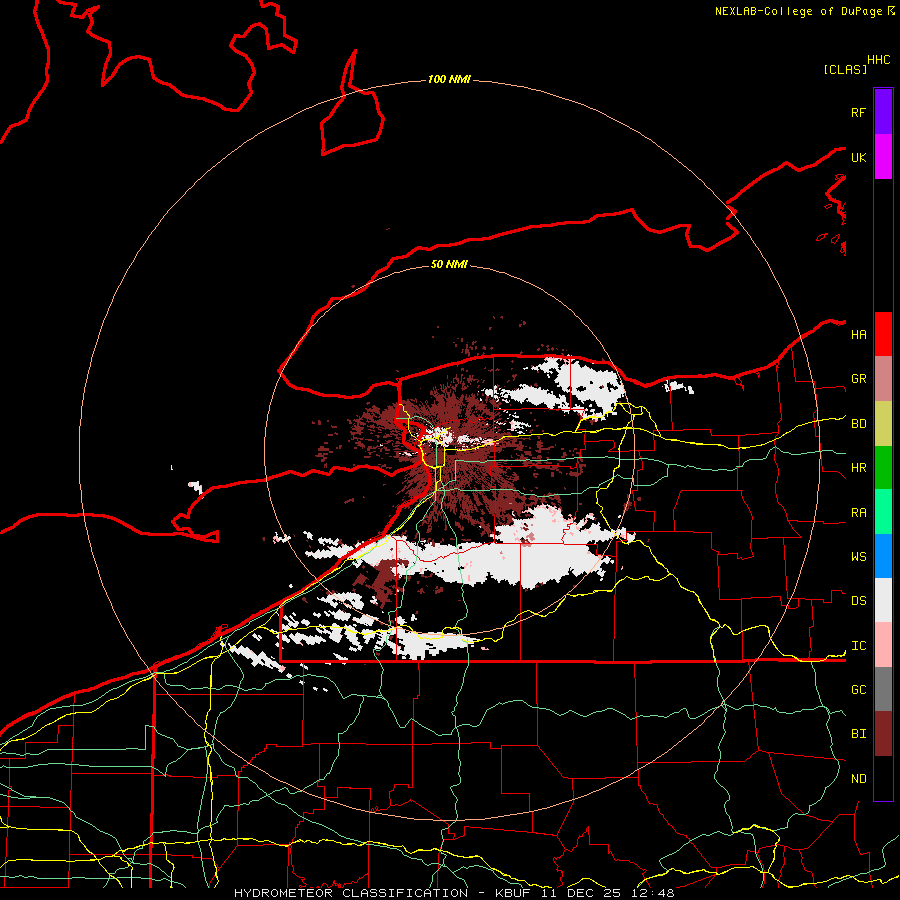
Task: Click the [CLAS] legend header
Action: 845,69
